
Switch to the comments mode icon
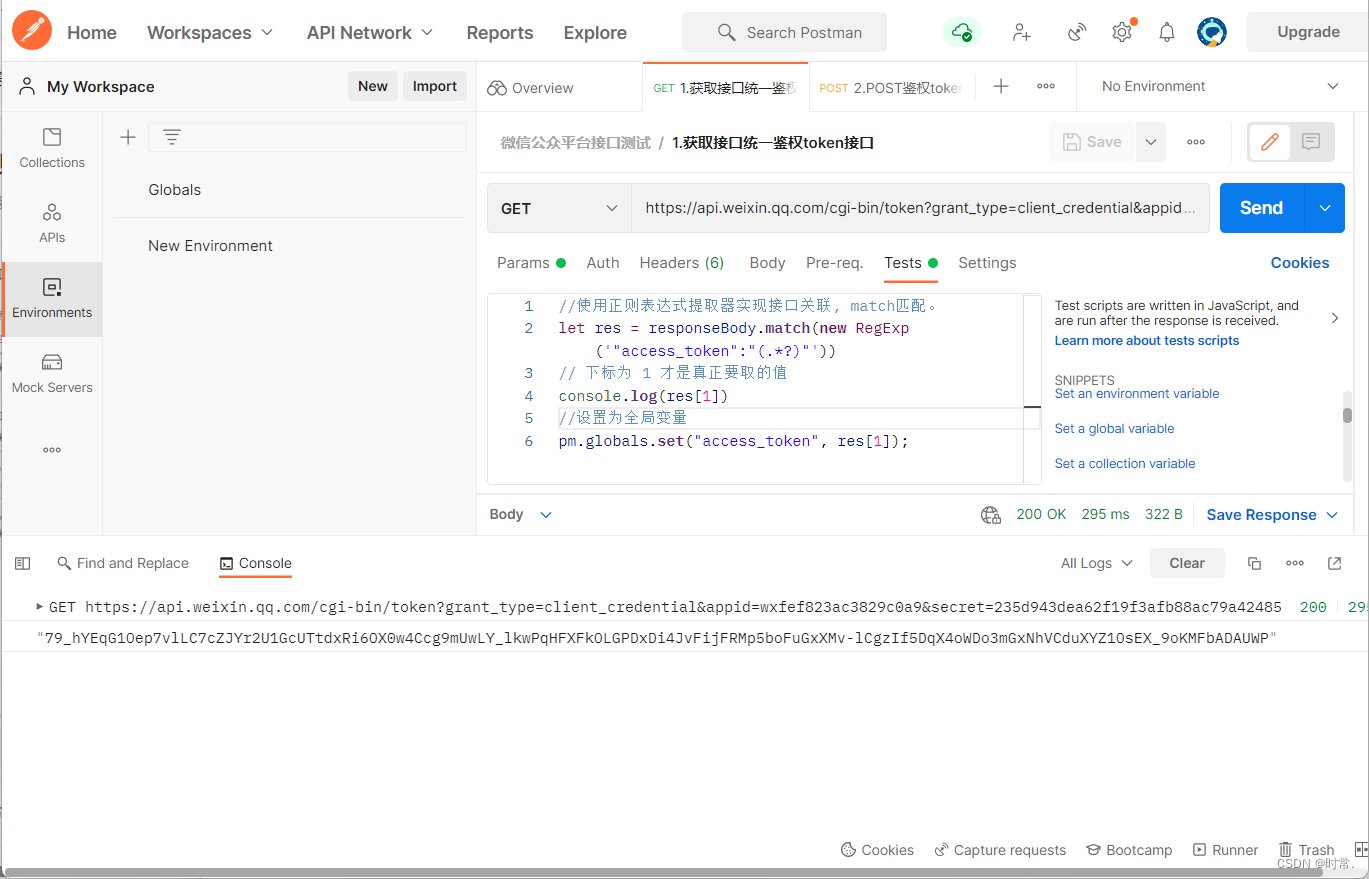(x=1311, y=142)
